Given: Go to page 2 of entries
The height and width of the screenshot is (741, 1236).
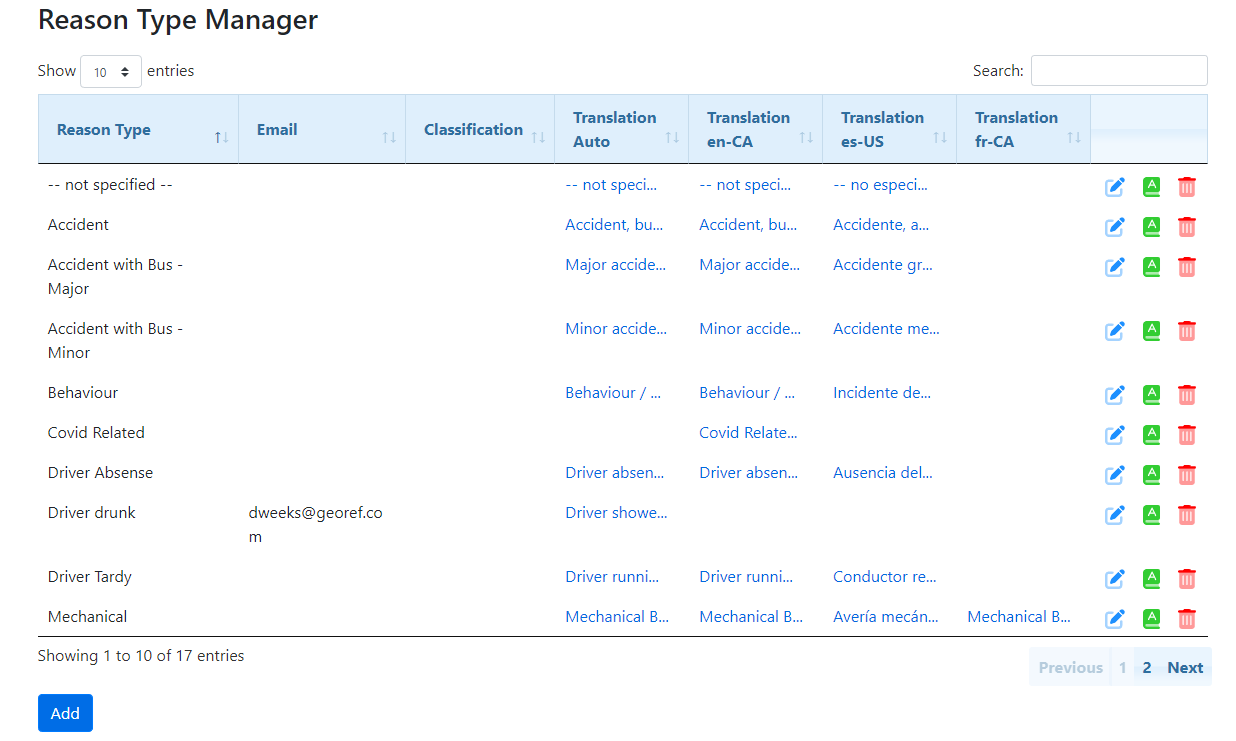Looking at the screenshot, I should click(1147, 668).
